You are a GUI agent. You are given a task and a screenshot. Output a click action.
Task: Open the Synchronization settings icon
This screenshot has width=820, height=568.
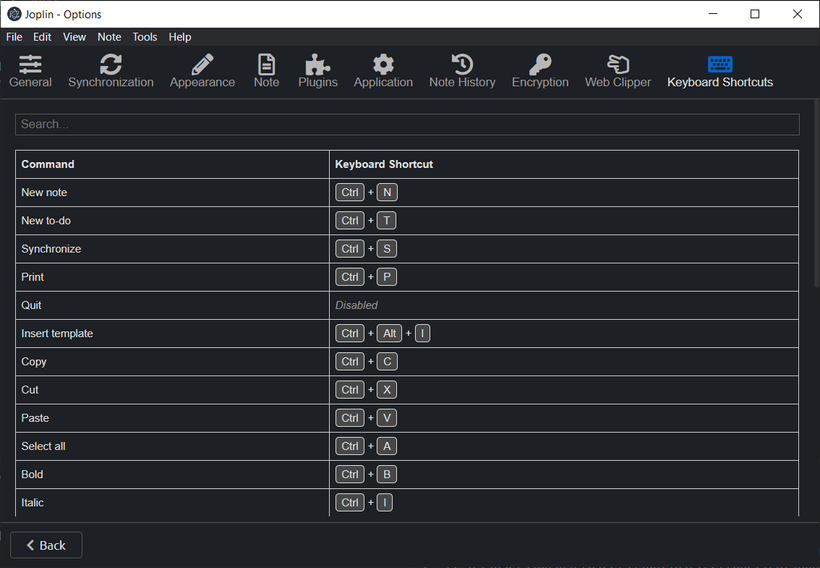111,65
